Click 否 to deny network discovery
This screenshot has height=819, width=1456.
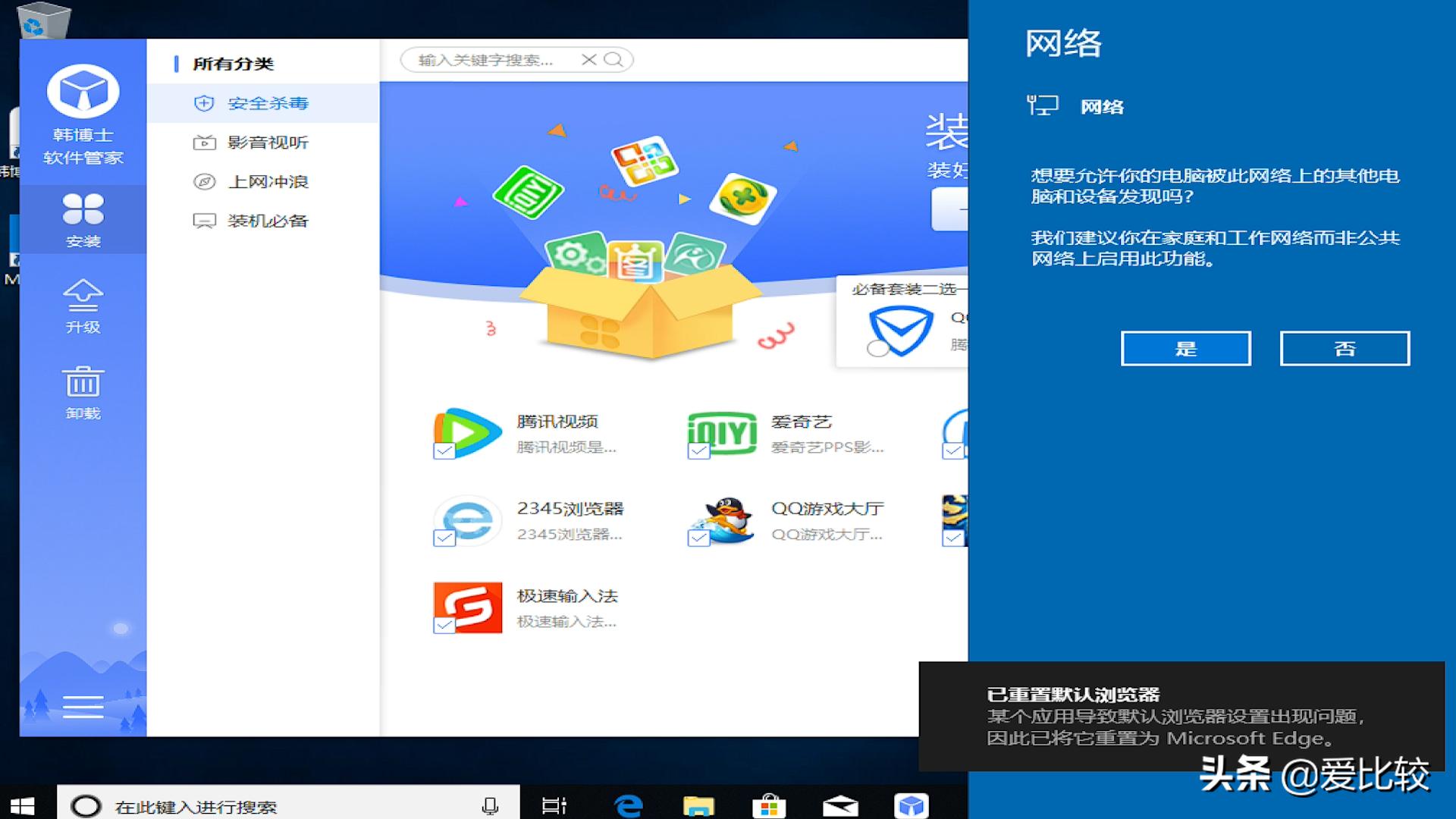(1345, 349)
